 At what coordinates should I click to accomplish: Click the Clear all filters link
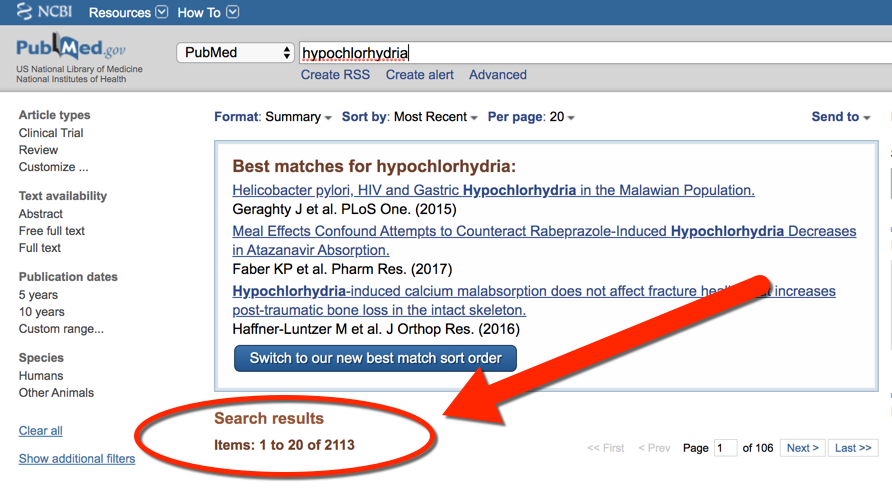[40, 431]
